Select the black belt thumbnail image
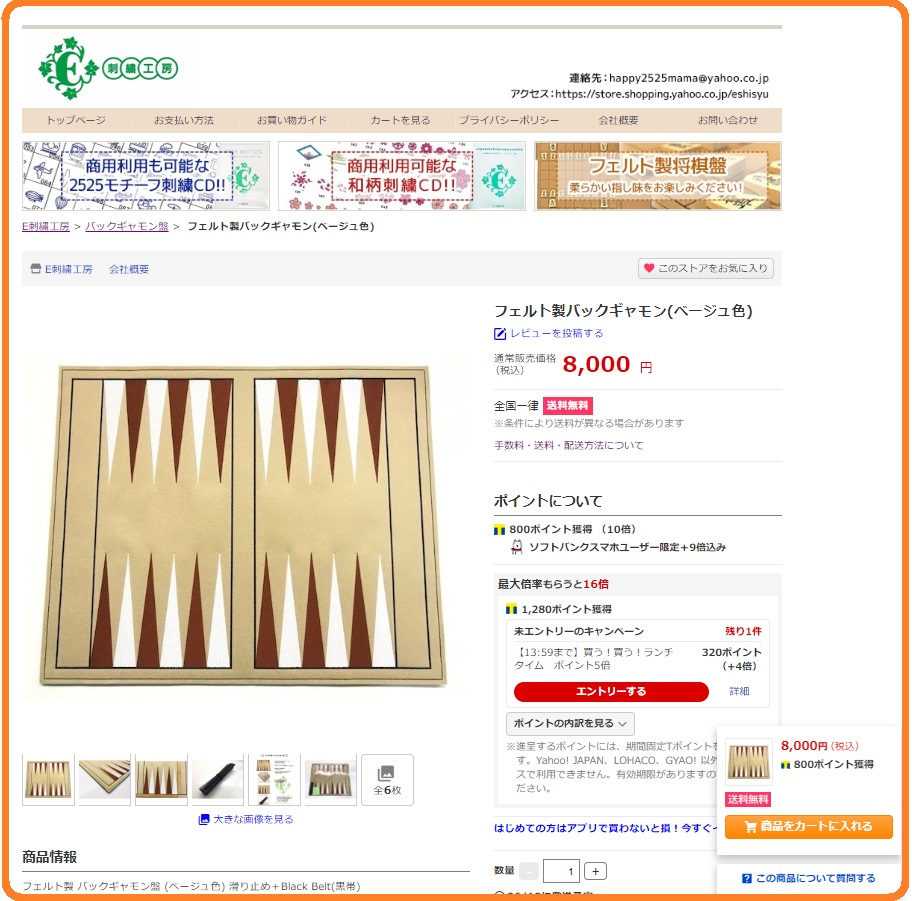Screen dimensions: 912x901 click(x=218, y=779)
